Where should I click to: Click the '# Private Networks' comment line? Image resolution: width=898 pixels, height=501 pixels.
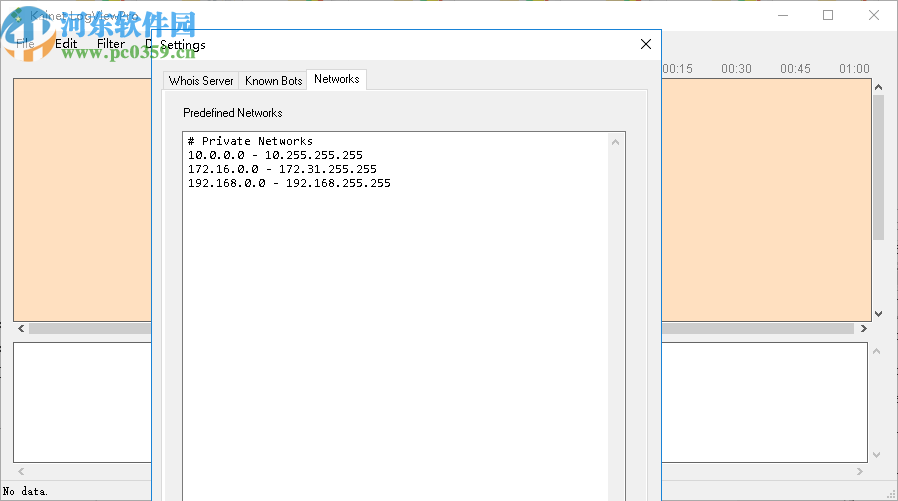click(x=250, y=141)
